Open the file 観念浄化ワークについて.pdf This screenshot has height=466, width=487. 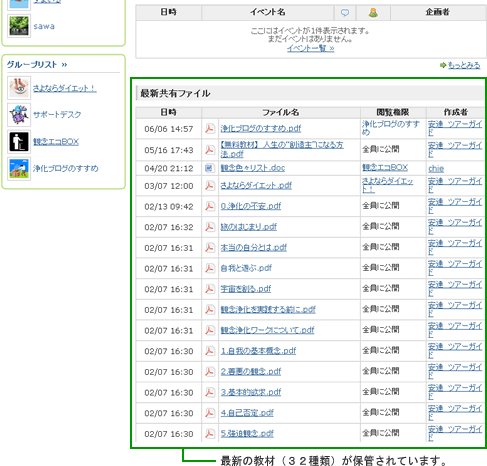(x=267, y=330)
